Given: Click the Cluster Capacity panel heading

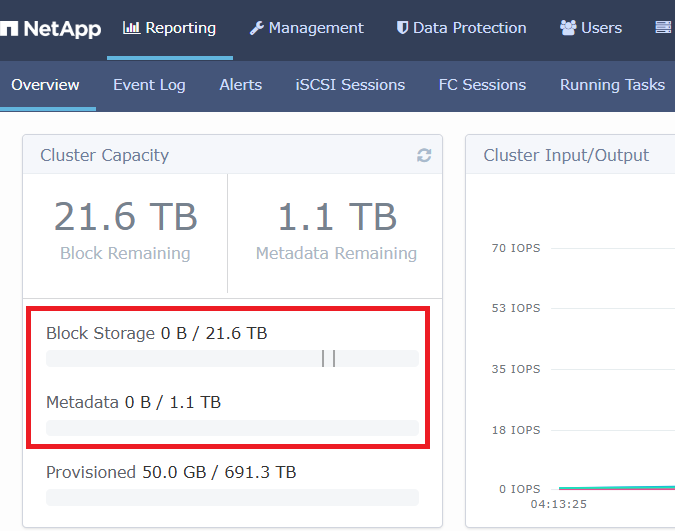Looking at the screenshot, I should coord(104,155).
